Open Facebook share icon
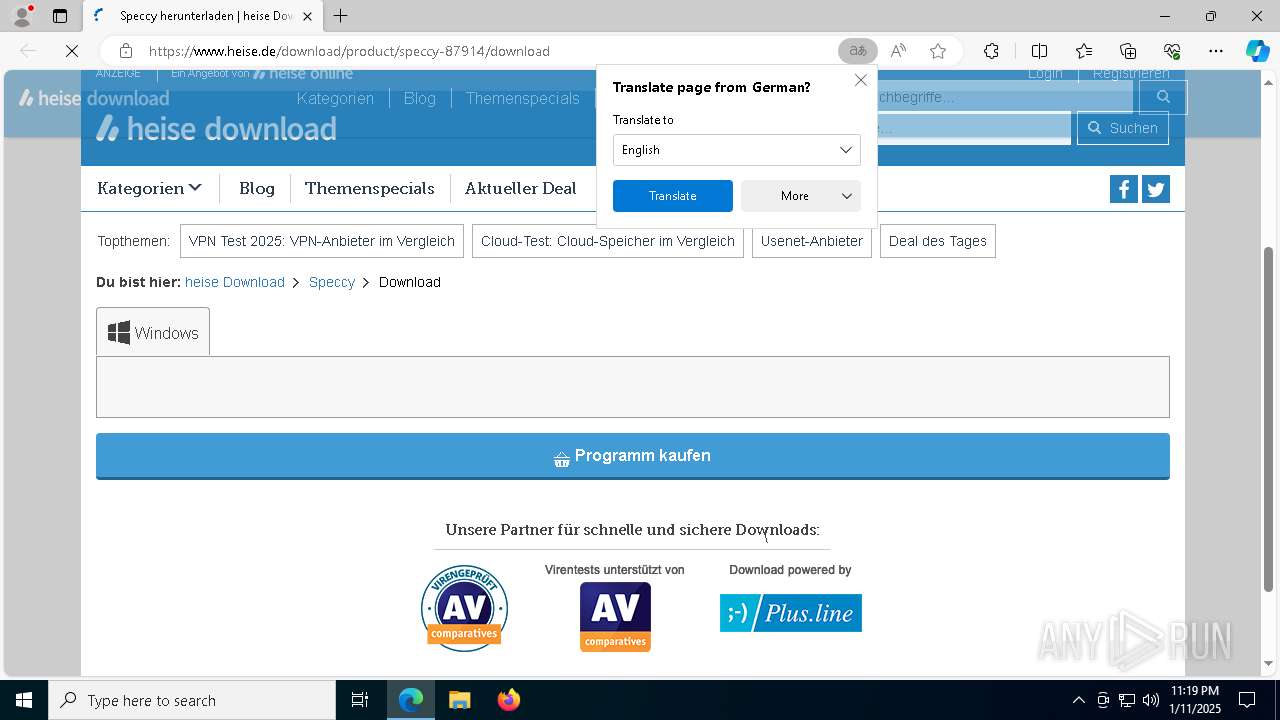 coord(1123,189)
